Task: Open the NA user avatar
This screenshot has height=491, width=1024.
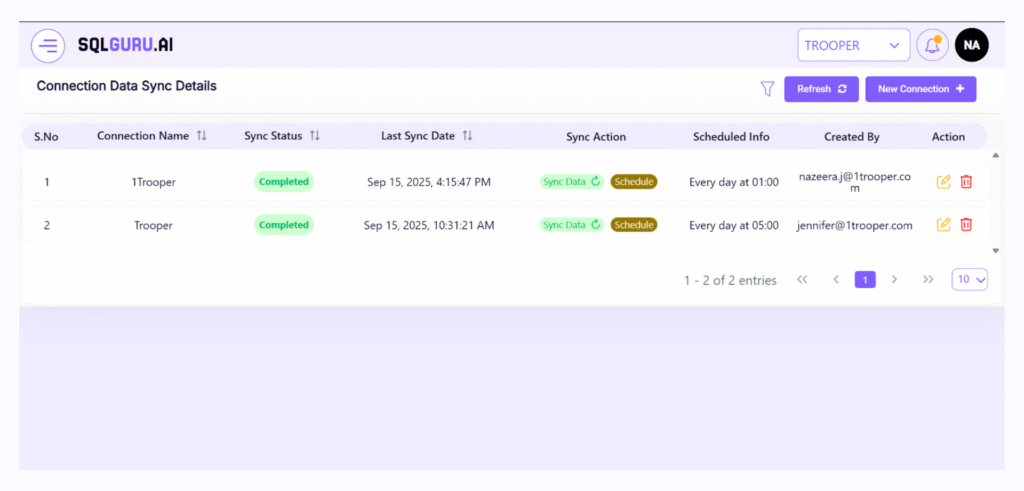Action: (971, 45)
